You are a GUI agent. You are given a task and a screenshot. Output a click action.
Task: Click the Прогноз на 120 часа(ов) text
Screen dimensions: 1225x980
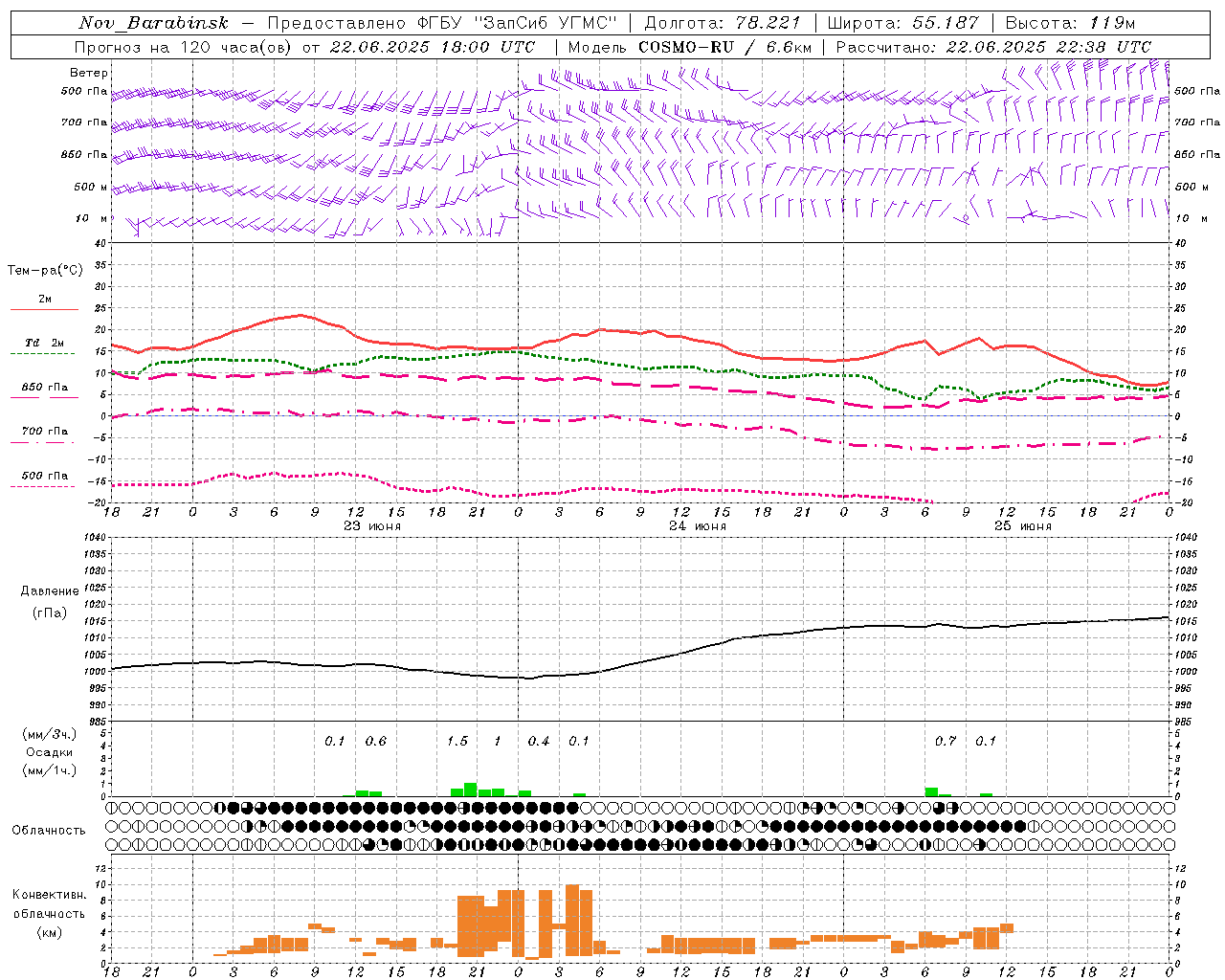184,47
